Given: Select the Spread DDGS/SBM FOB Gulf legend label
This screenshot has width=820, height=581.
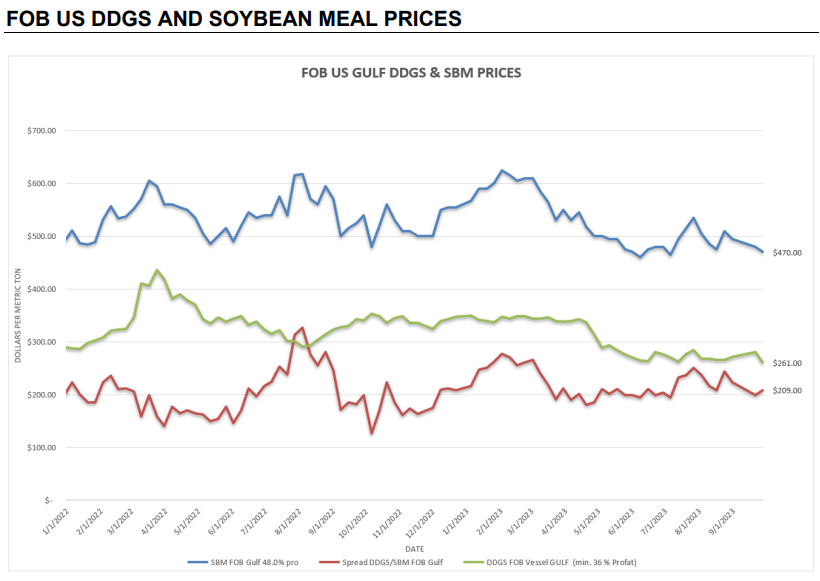Looking at the screenshot, I should tap(392, 562).
